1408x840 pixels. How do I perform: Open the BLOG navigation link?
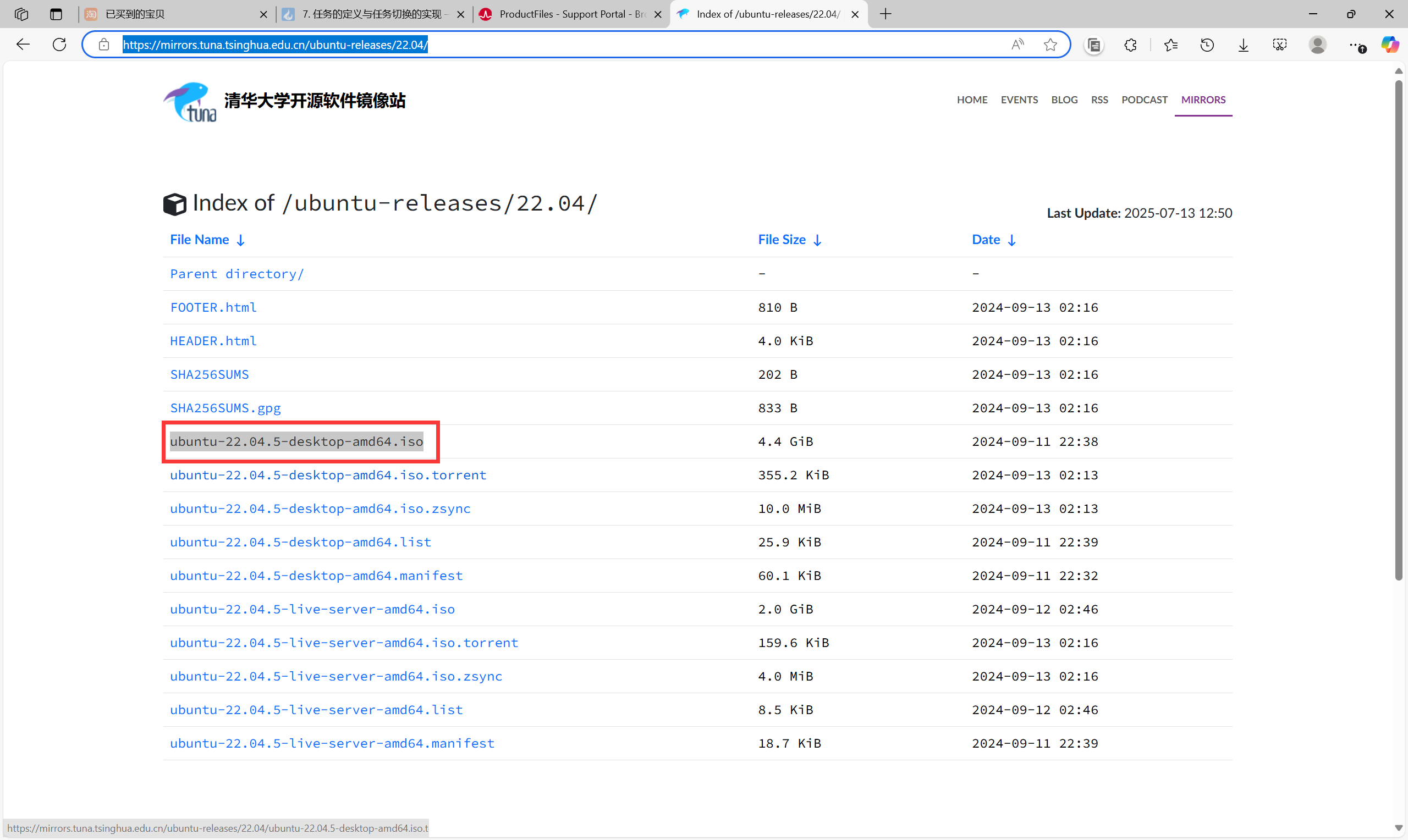(x=1064, y=100)
